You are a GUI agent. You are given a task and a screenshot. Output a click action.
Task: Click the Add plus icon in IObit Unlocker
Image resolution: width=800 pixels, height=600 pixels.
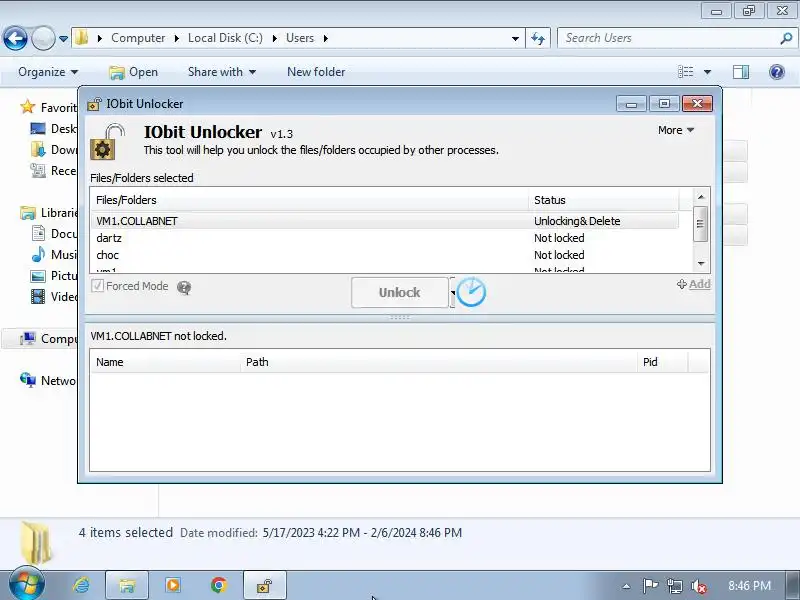(x=682, y=284)
